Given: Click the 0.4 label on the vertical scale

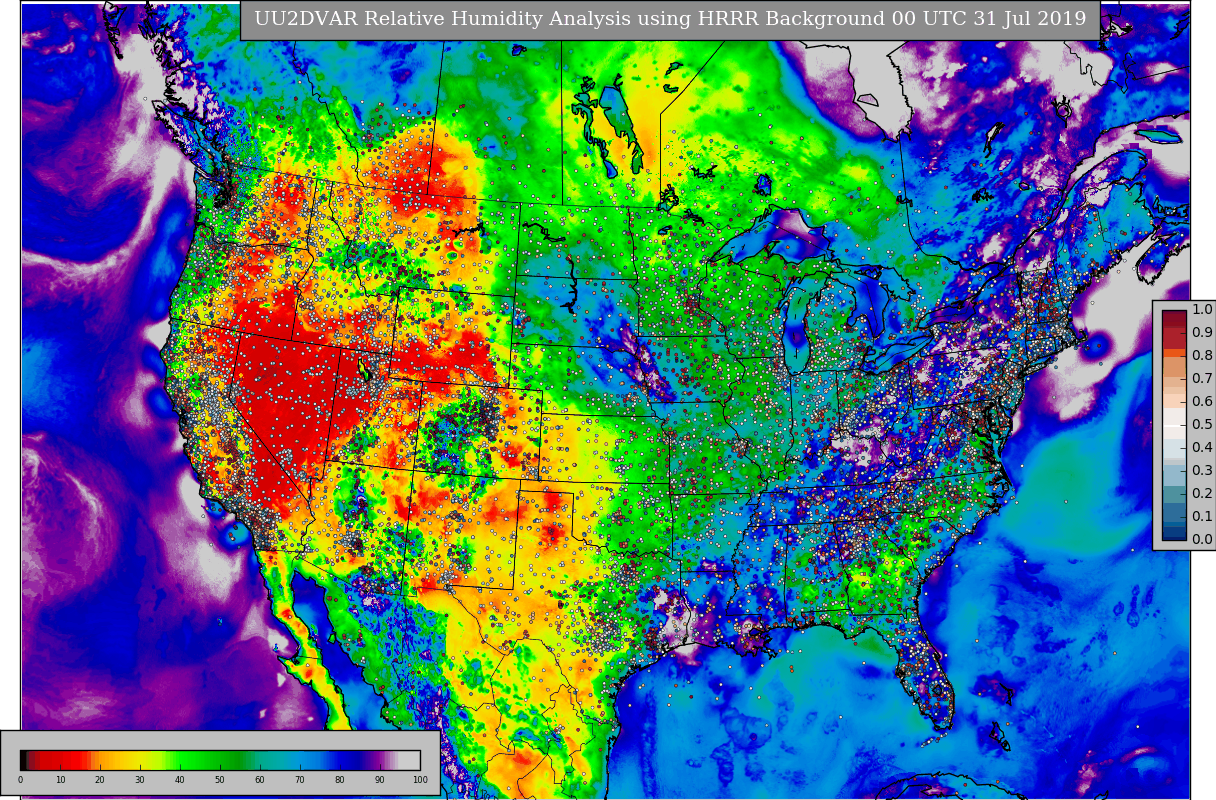Looking at the screenshot, I should coord(1202,447).
